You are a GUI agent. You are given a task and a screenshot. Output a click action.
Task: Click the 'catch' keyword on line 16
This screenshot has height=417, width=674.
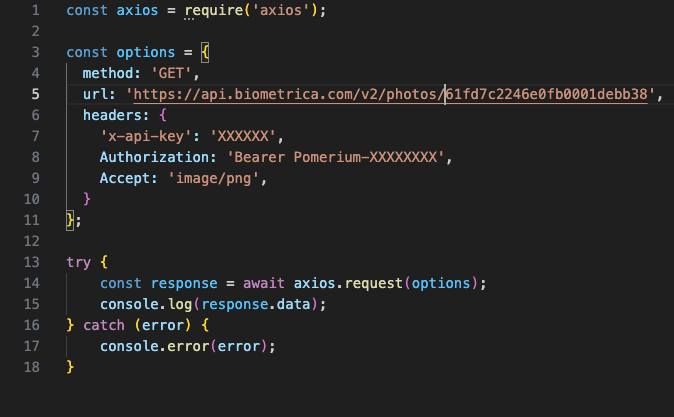[104, 325]
